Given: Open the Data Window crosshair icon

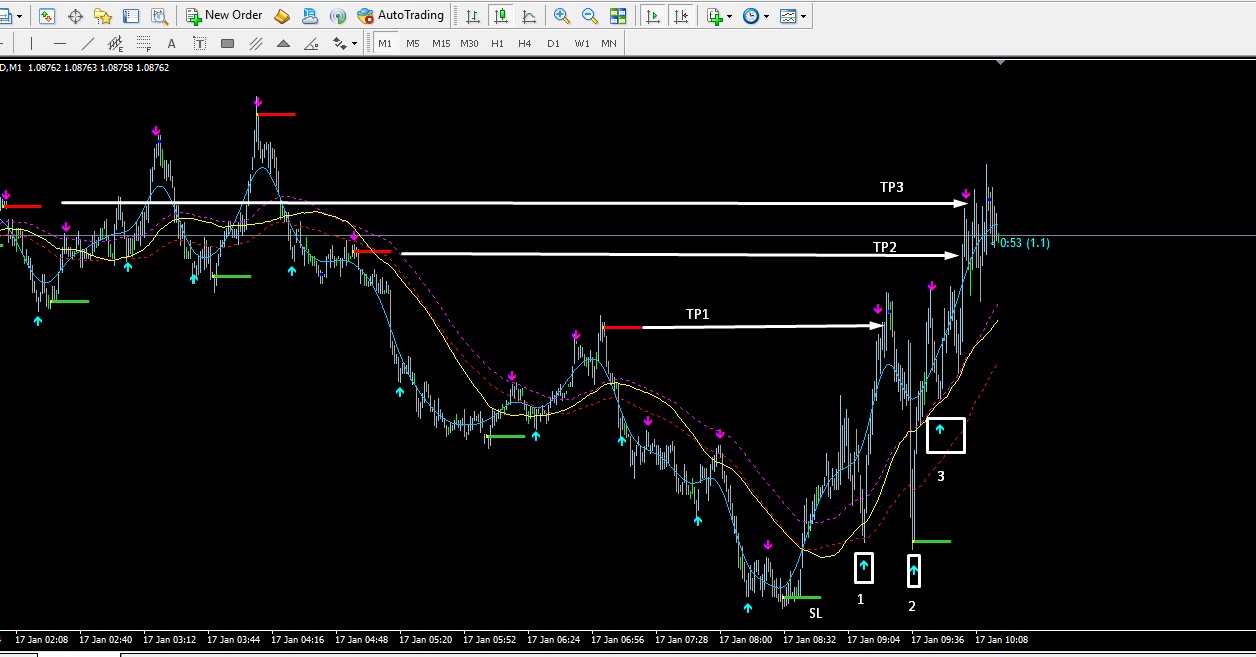Looking at the screenshot, I should pyautogui.click(x=74, y=16).
